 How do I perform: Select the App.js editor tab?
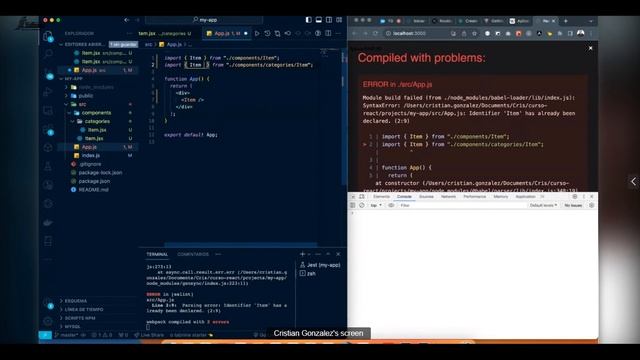click(x=227, y=33)
